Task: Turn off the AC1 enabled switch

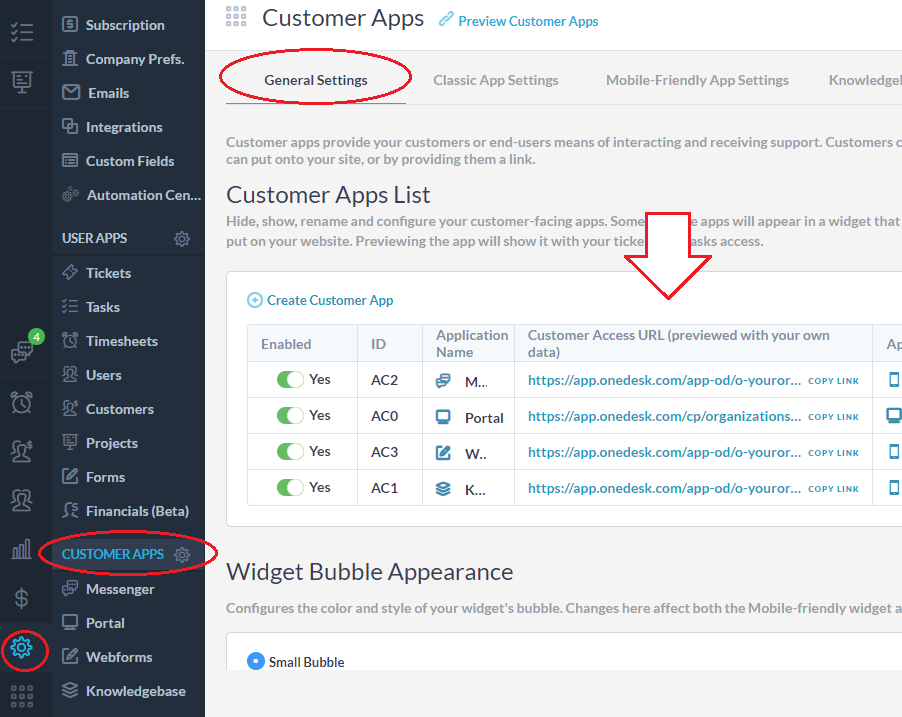Action: pyautogui.click(x=290, y=488)
